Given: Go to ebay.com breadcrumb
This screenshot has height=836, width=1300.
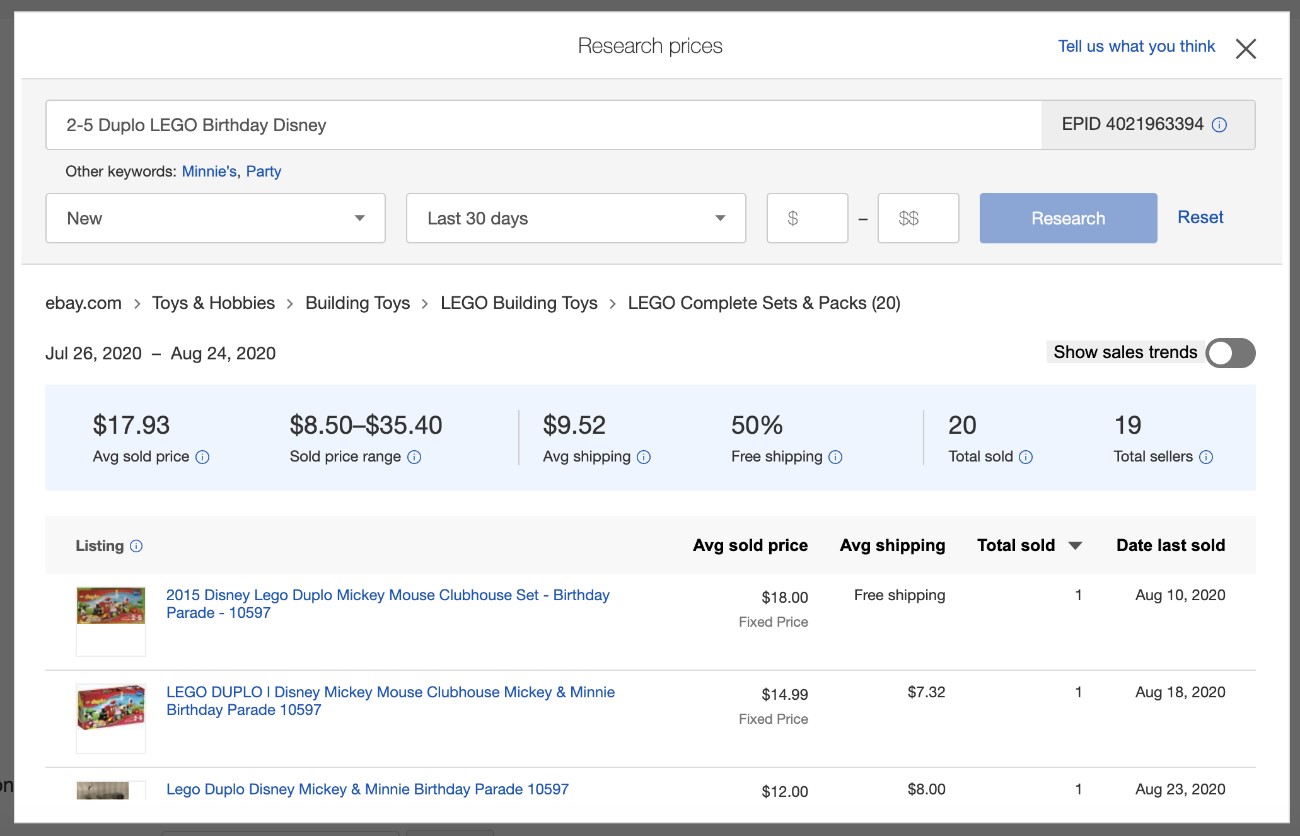Looking at the screenshot, I should tap(84, 303).
